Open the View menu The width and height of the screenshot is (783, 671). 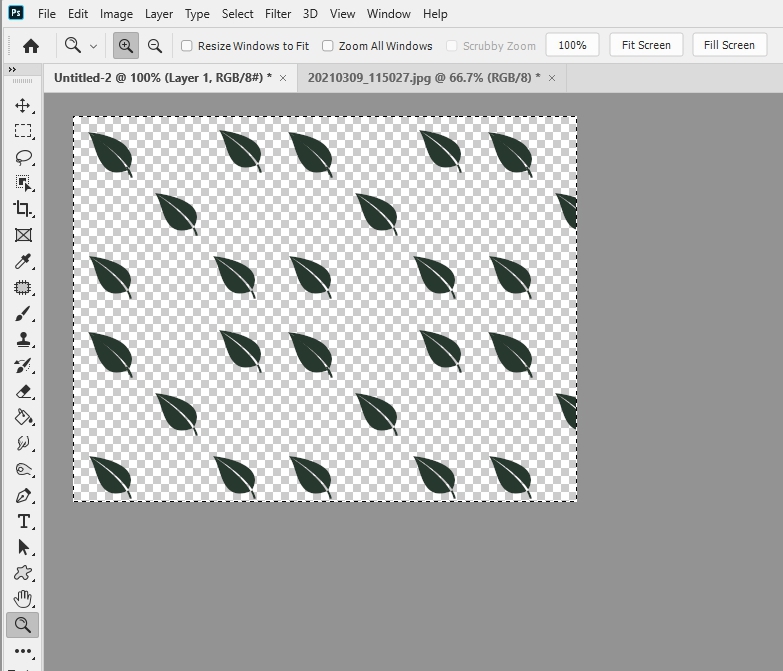[x=342, y=14]
